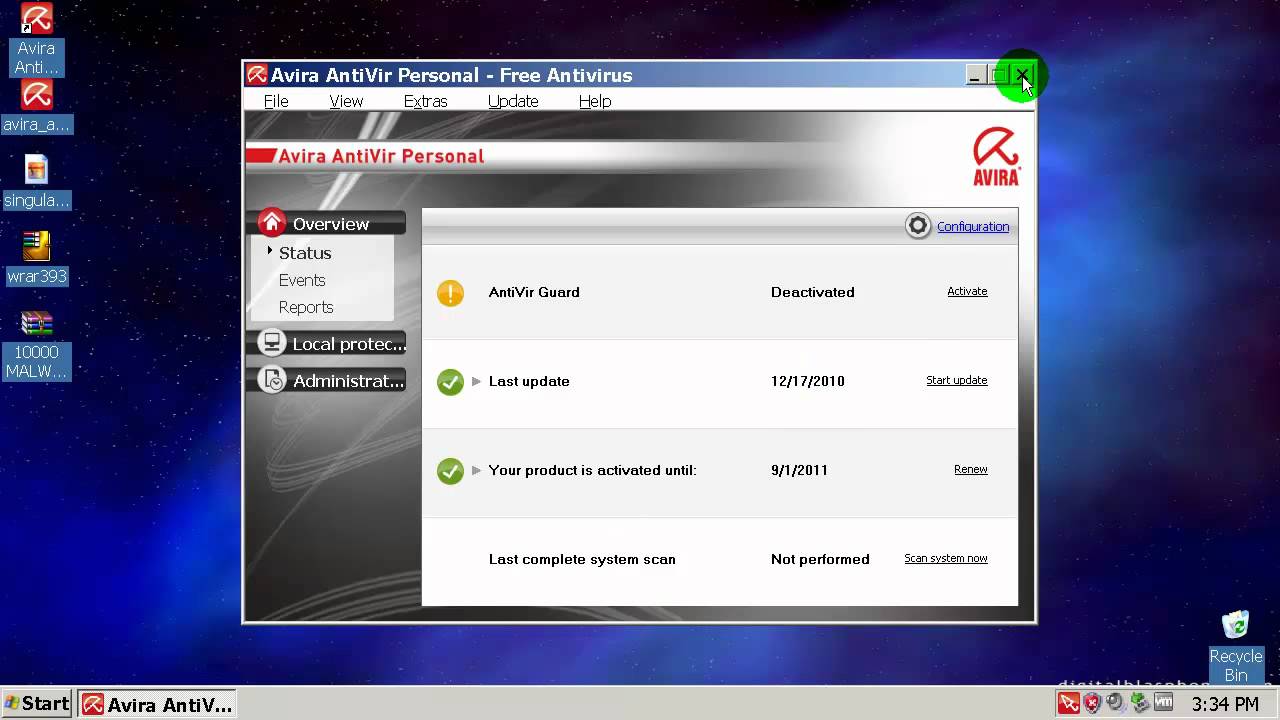Click the Administration clock icon
This screenshot has width=1280, height=720.
point(272,380)
